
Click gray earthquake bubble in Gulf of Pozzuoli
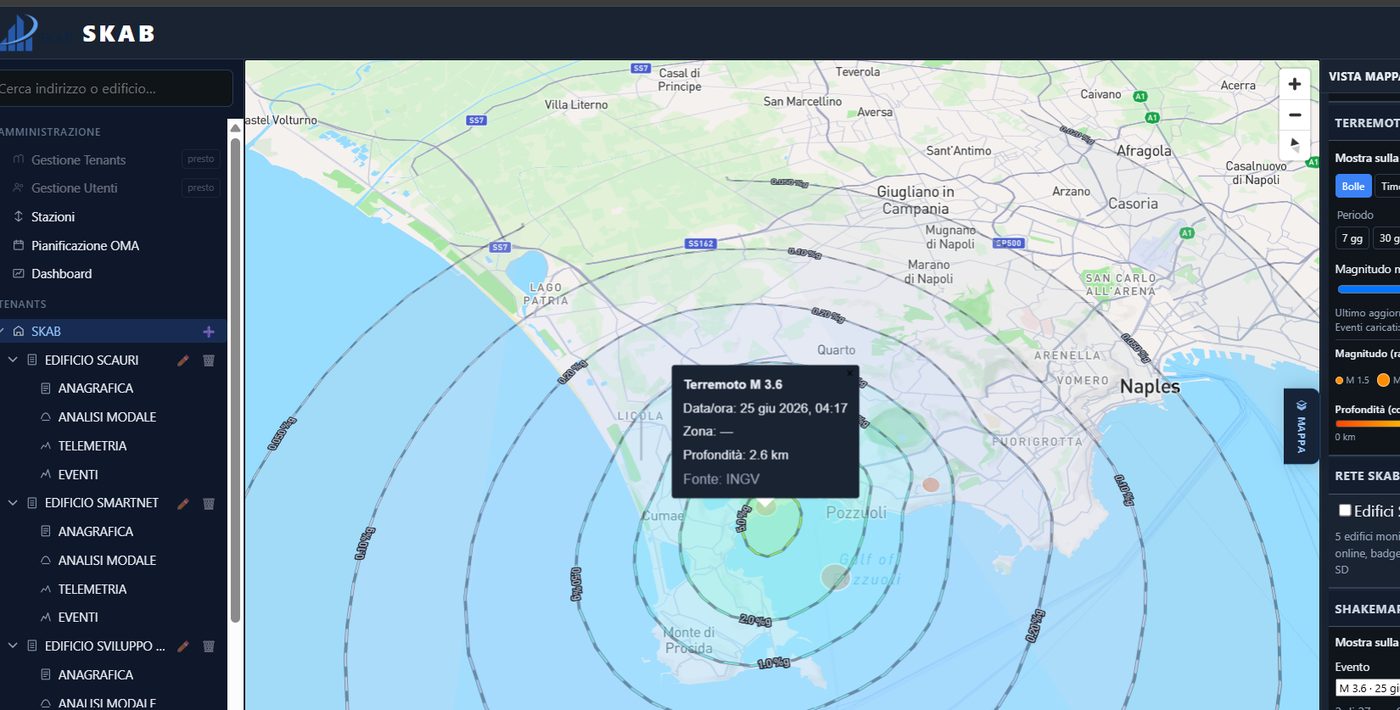[834, 576]
